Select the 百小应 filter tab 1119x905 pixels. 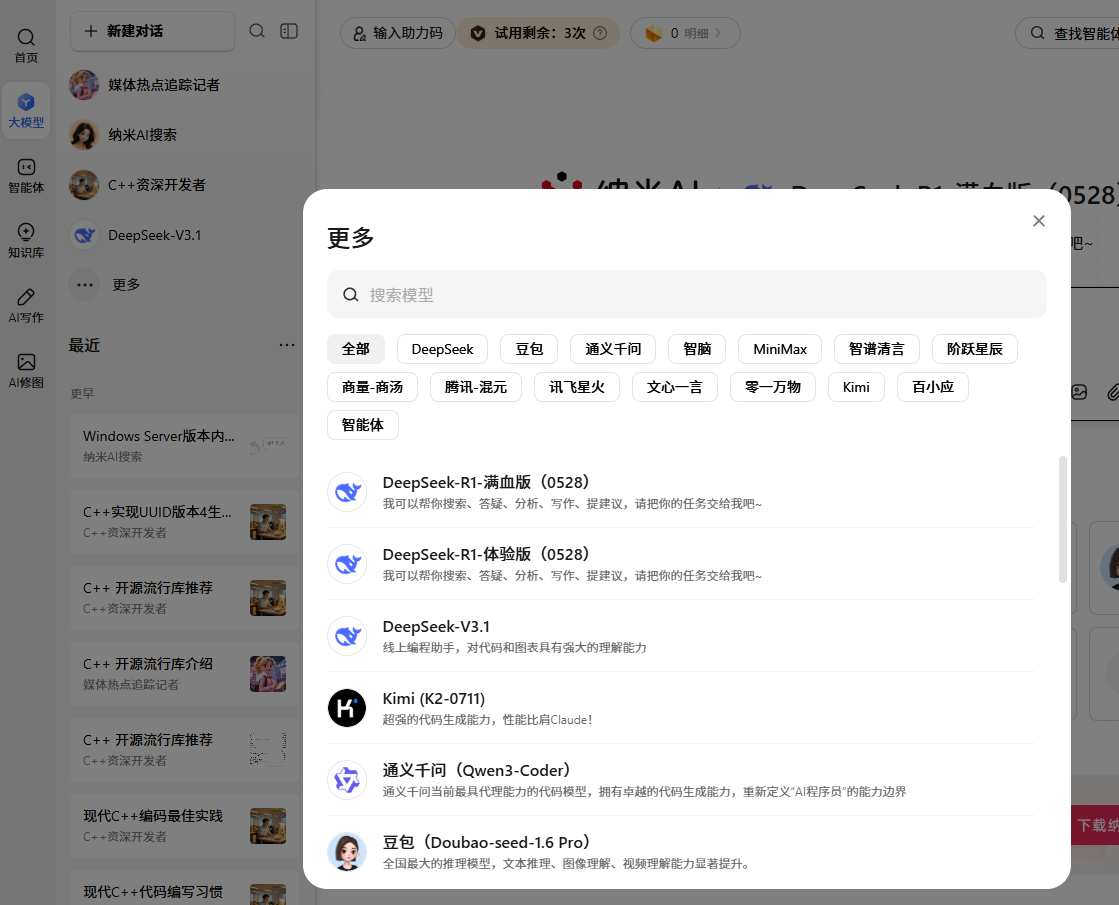pyautogui.click(x=933, y=387)
